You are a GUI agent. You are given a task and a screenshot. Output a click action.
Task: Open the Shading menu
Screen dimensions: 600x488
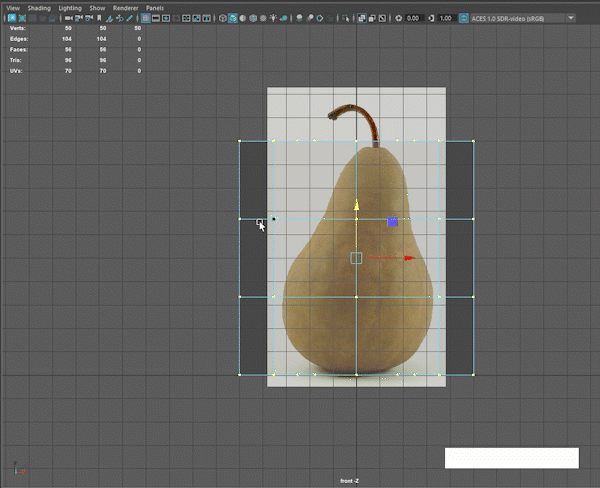[39, 8]
